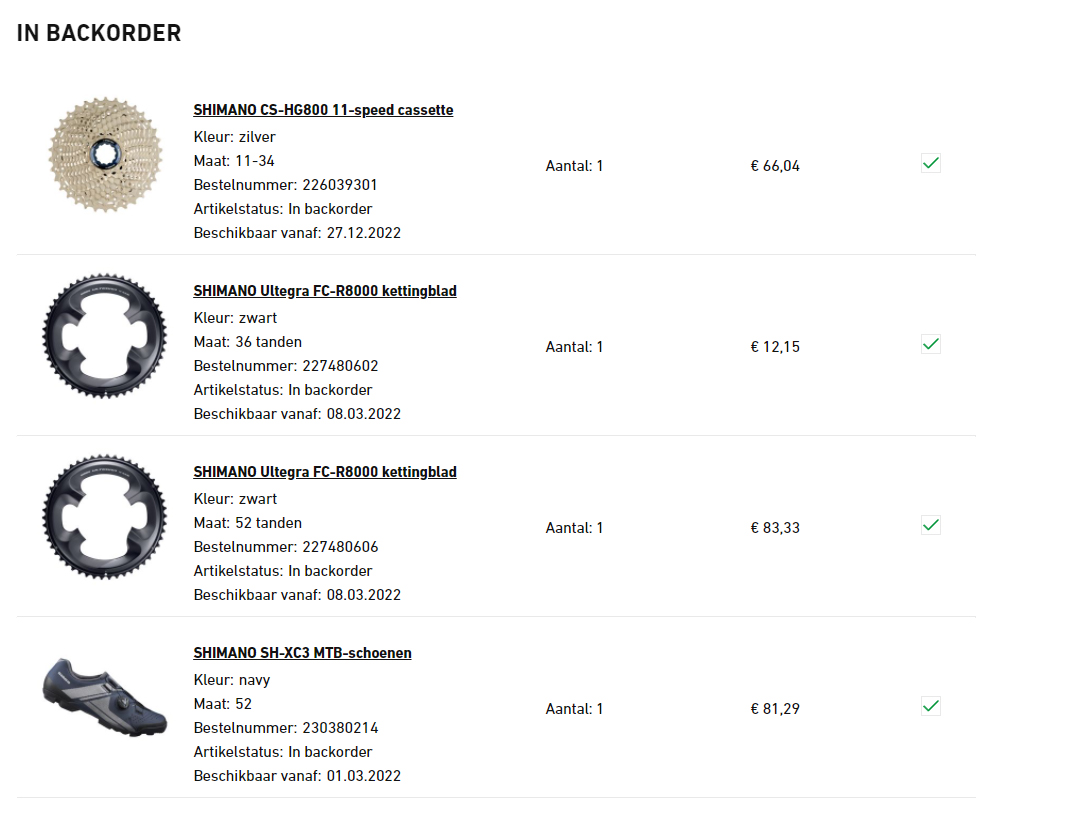
Task: Click the € 83,33 price
Action: click(775, 528)
